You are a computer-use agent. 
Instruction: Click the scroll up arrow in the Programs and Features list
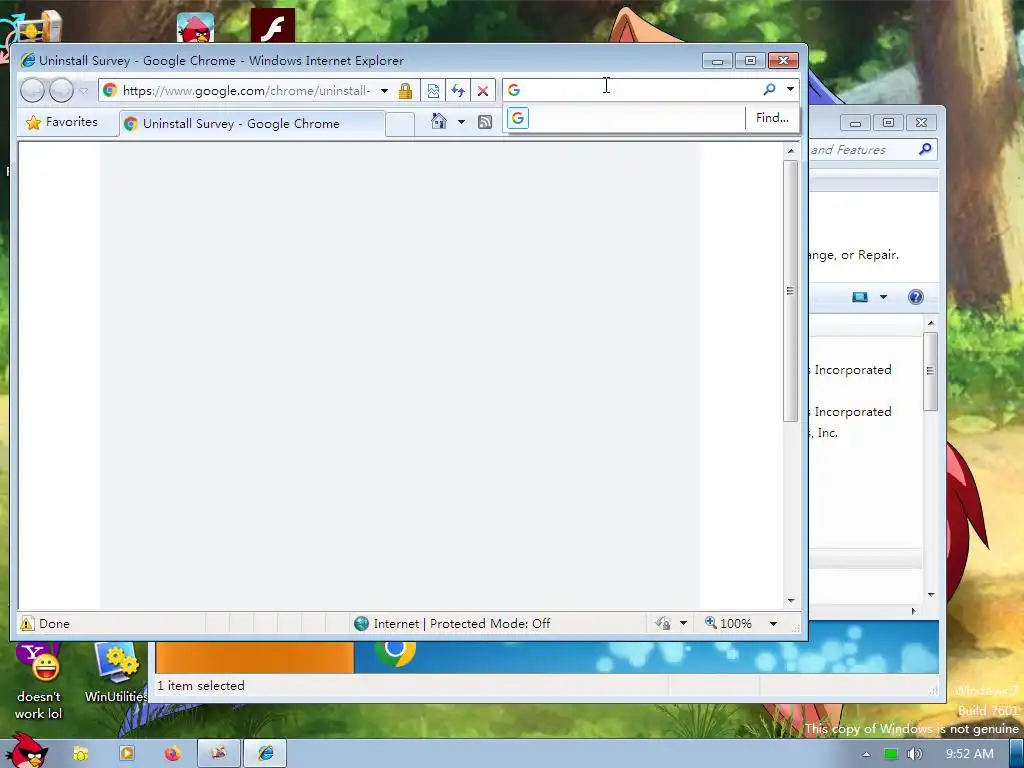[x=931, y=323]
